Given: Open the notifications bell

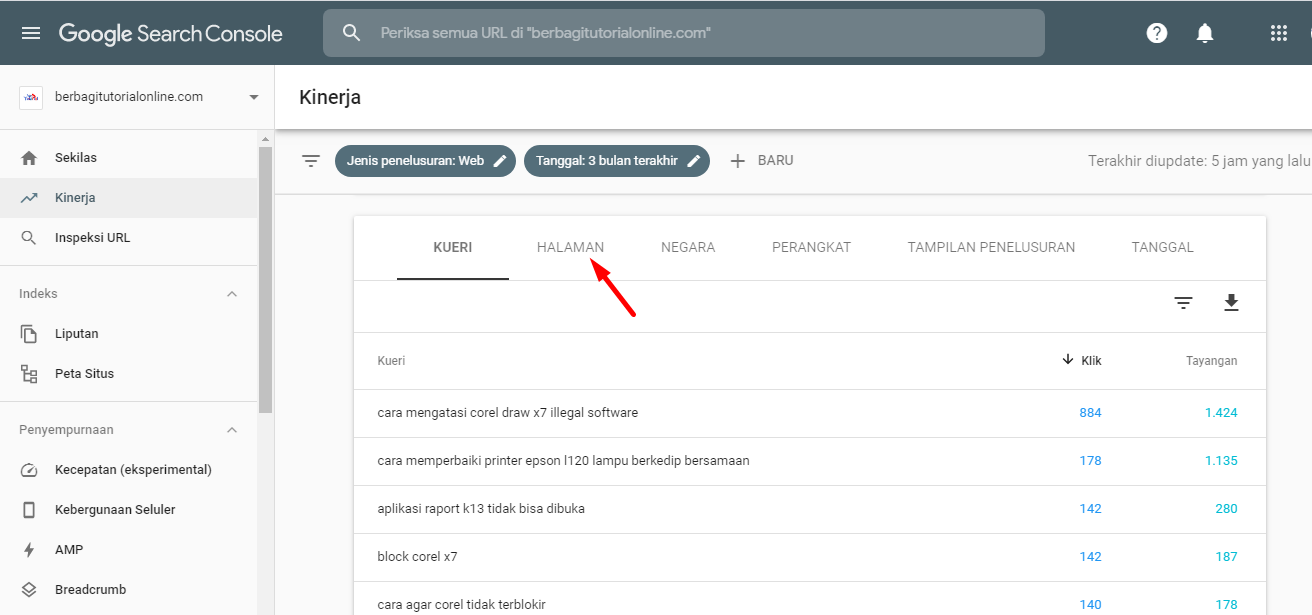Looking at the screenshot, I should 1205,33.
